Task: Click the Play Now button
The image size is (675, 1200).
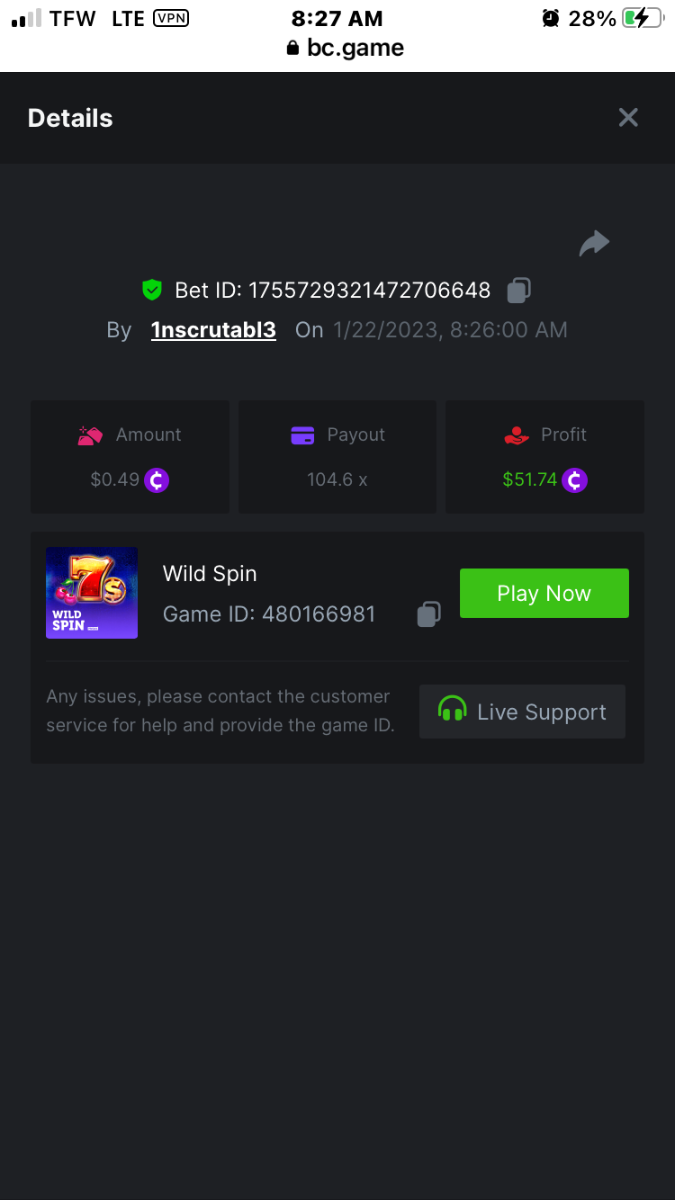Action: (x=544, y=593)
